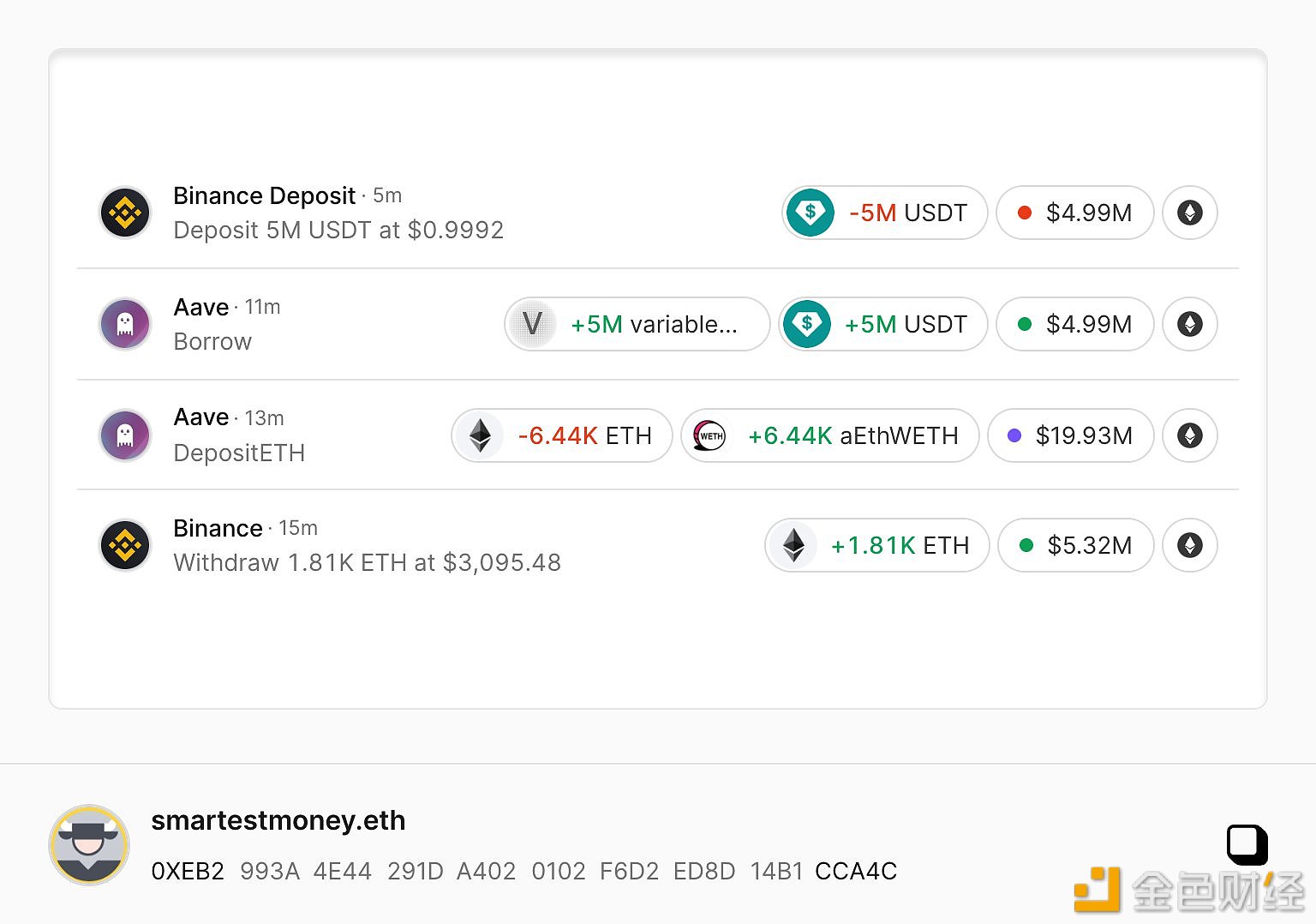Screen dimensions: 1316x924
Task: Click the Tether icon beside +5M USDT
Action: tap(806, 324)
